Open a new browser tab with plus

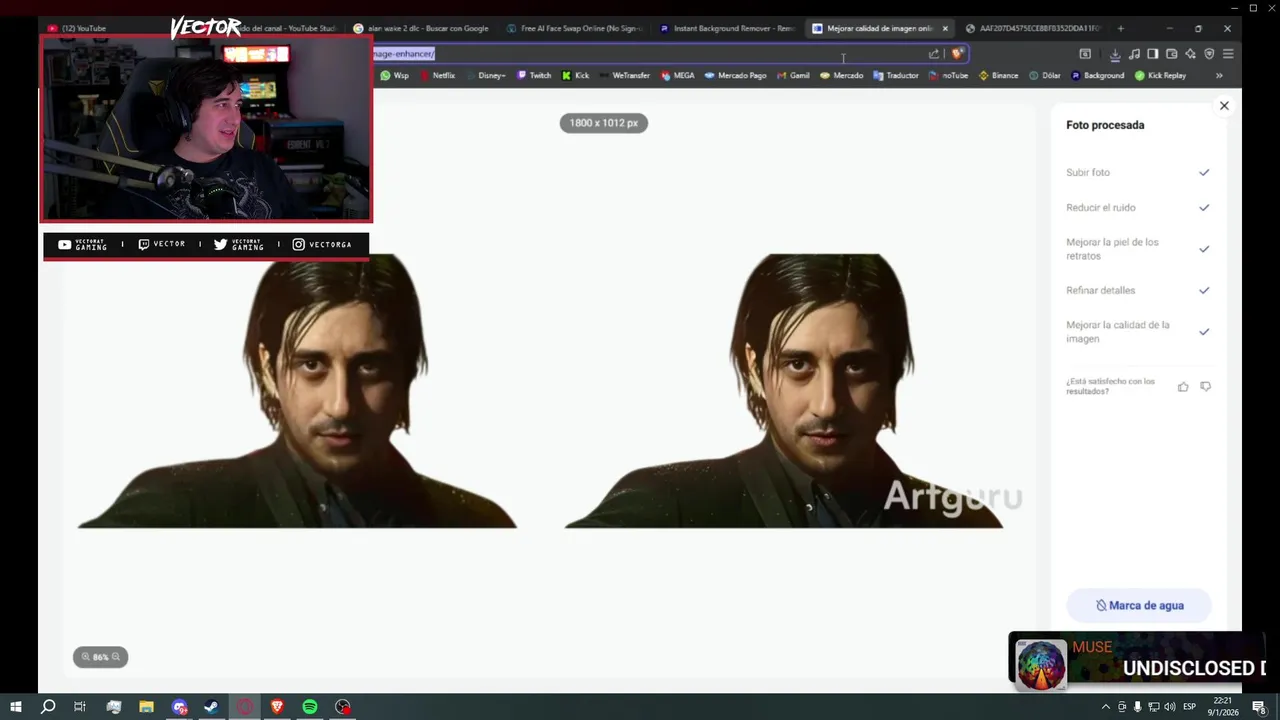[x=1120, y=28]
